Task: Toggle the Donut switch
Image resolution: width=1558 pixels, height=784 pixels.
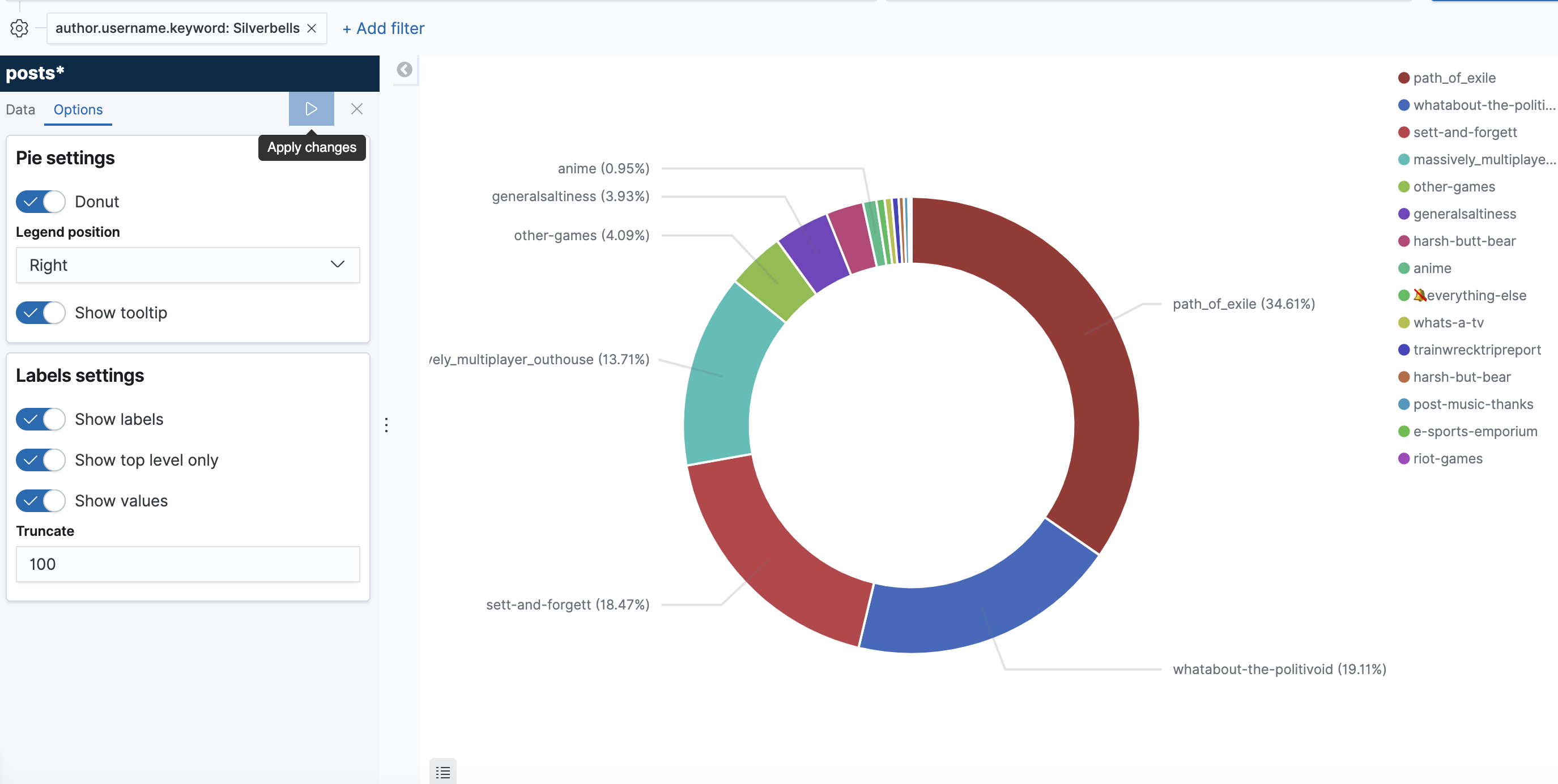Action: pos(41,202)
